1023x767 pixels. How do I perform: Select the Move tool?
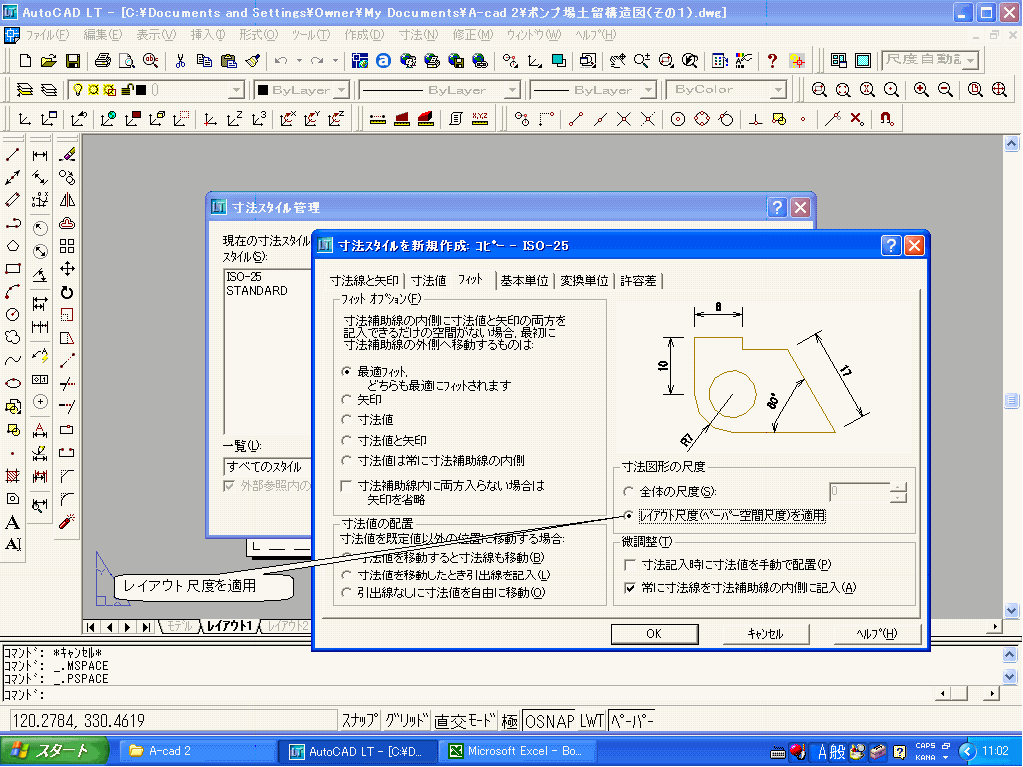(67, 269)
